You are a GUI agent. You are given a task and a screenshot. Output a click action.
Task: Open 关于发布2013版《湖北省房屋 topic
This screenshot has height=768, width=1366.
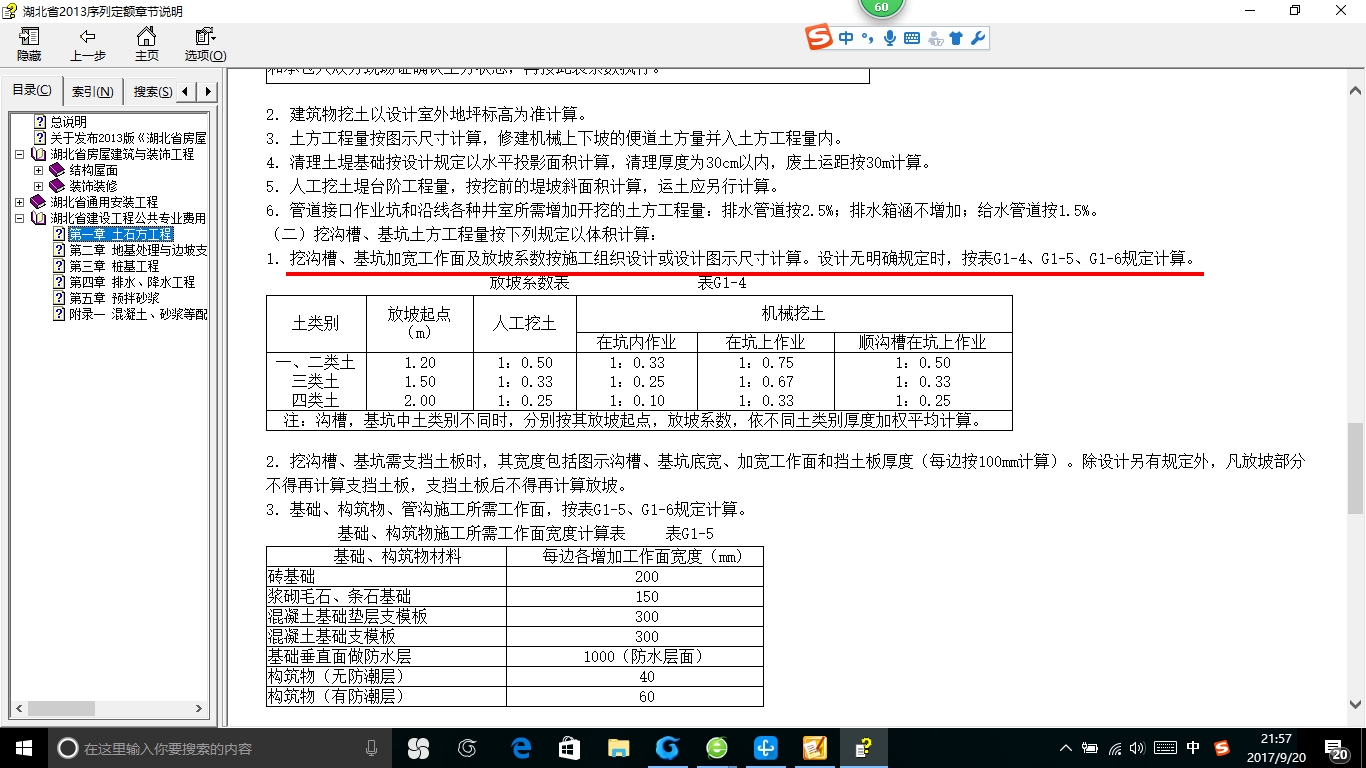(128, 138)
